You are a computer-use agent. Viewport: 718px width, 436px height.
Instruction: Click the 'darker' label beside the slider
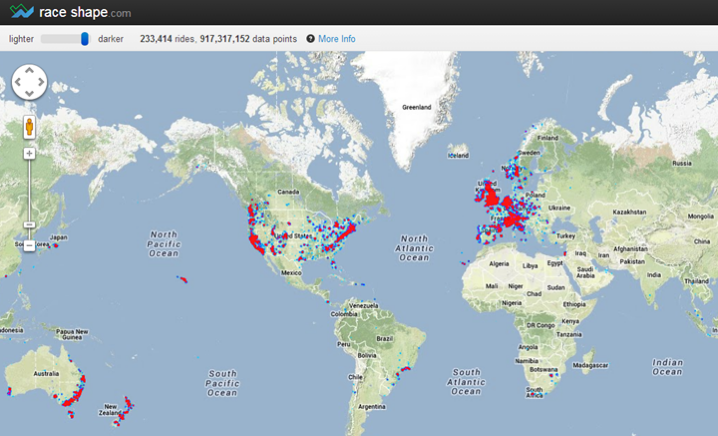111,39
